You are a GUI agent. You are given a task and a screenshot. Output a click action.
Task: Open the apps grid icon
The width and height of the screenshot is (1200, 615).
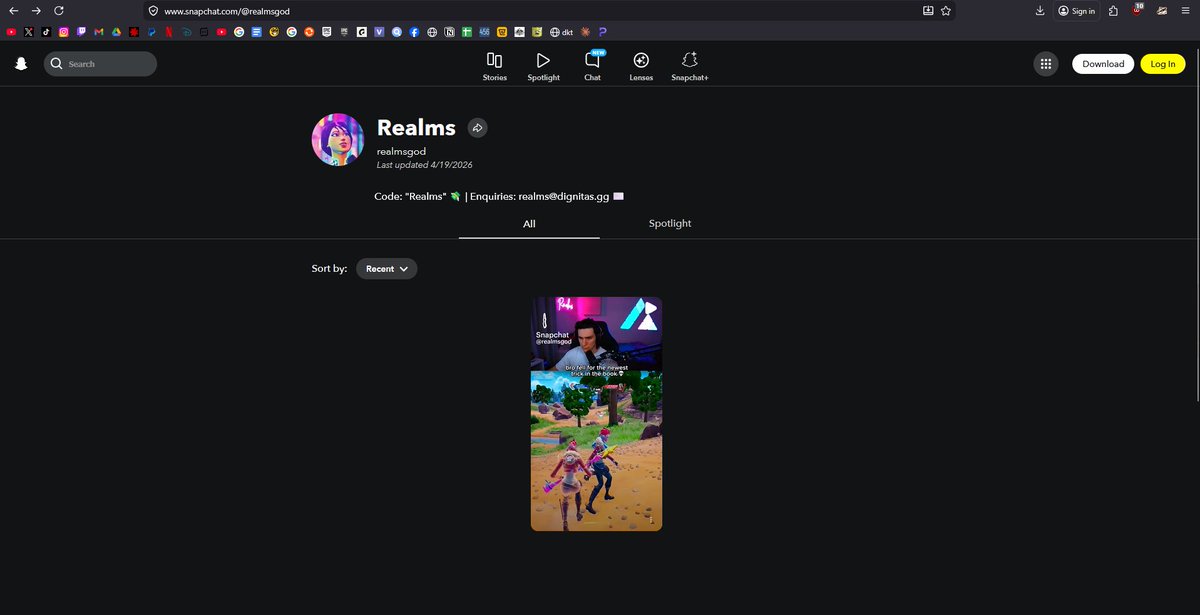tap(1045, 63)
